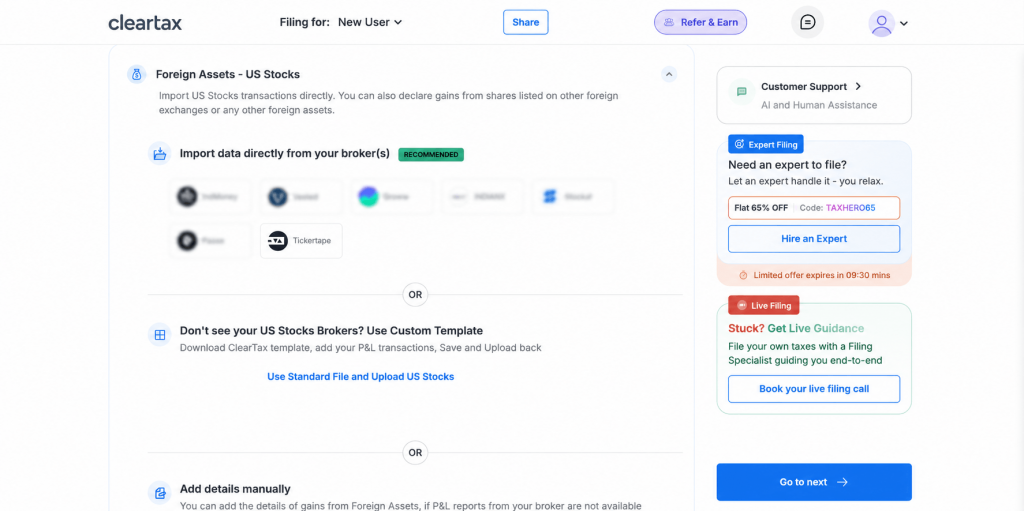Open the Filing for New User dropdown
Image resolution: width=1024 pixels, height=511 pixels.
tap(370, 22)
